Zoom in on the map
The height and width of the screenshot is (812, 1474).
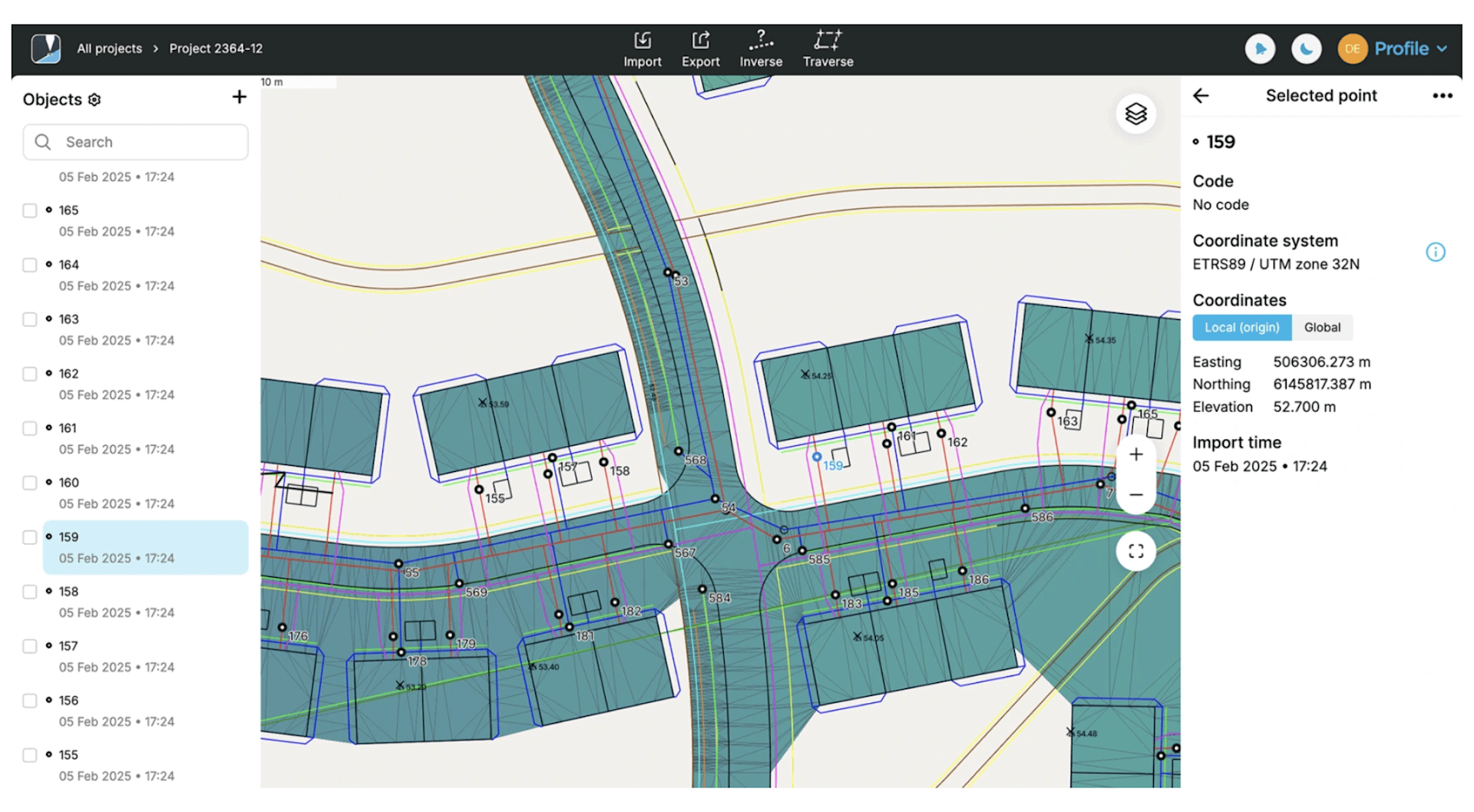point(1135,454)
